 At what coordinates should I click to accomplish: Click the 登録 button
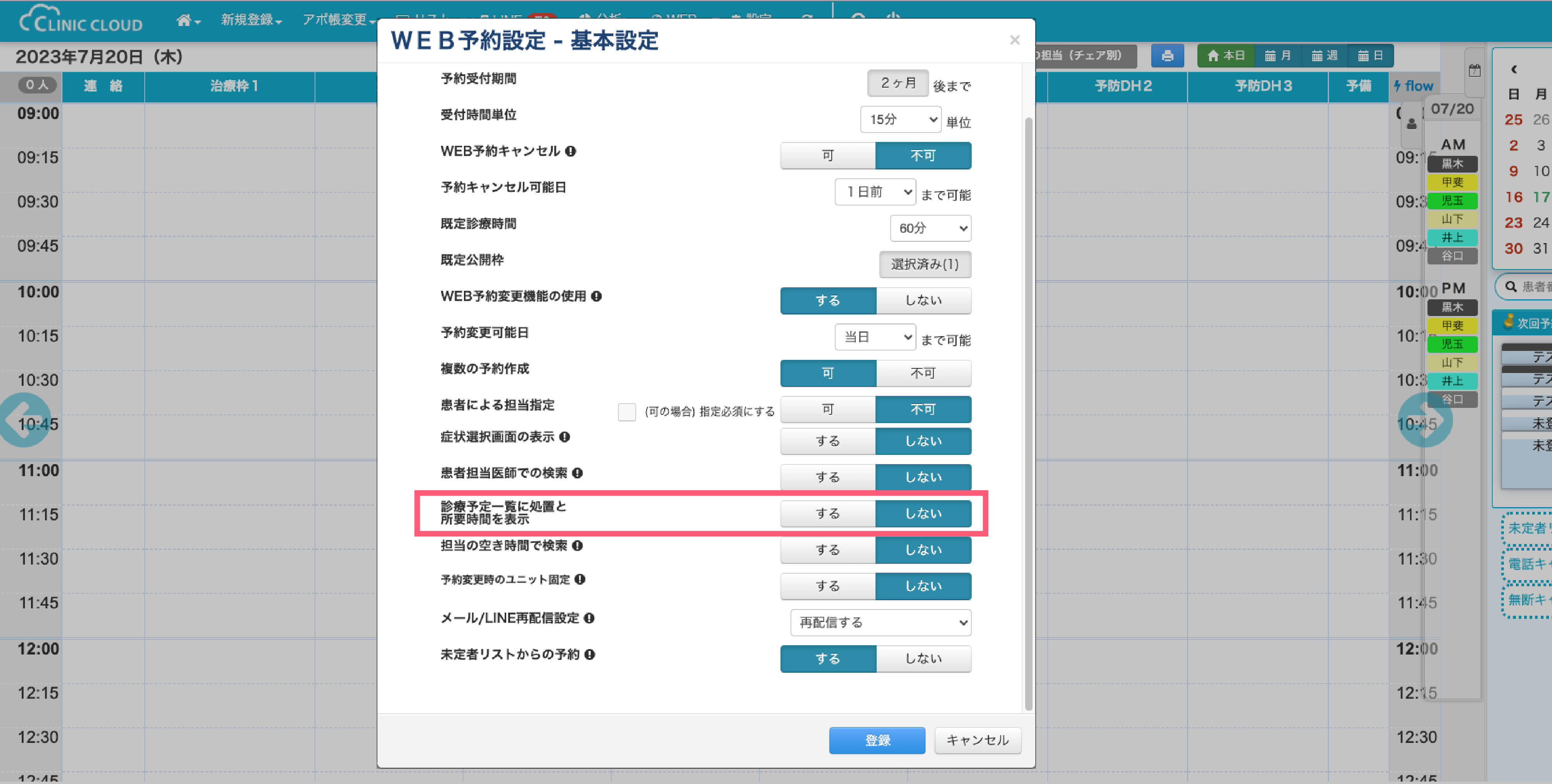(877, 740)
